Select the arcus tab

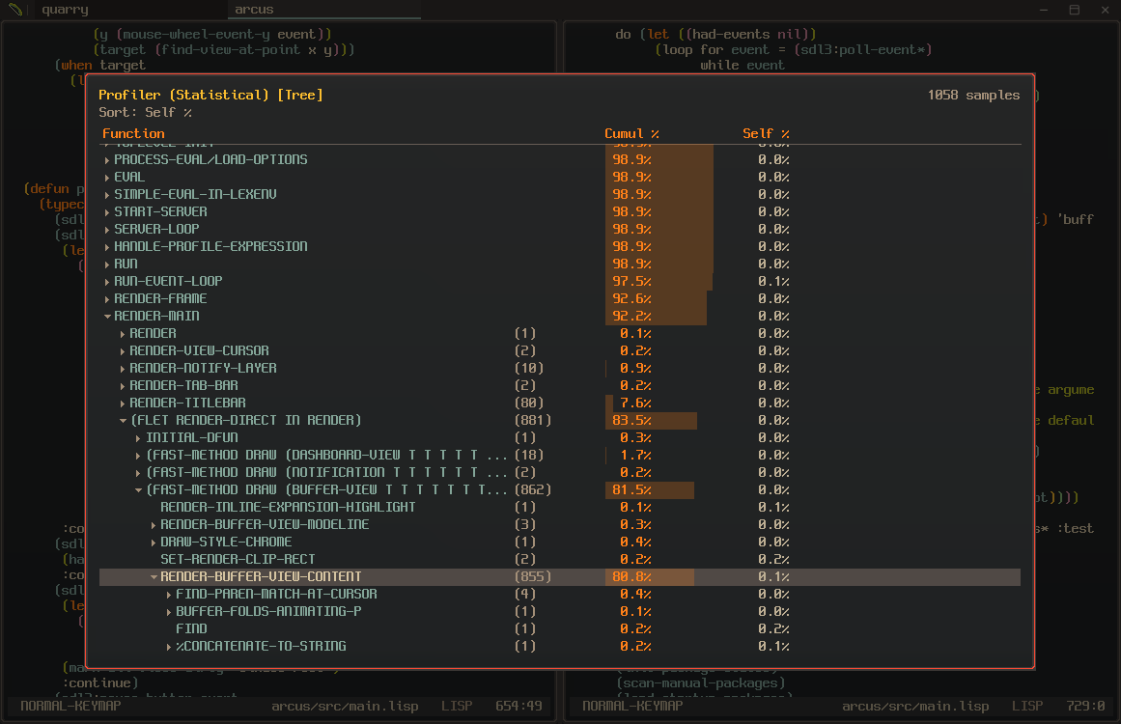tap(254, 10)
